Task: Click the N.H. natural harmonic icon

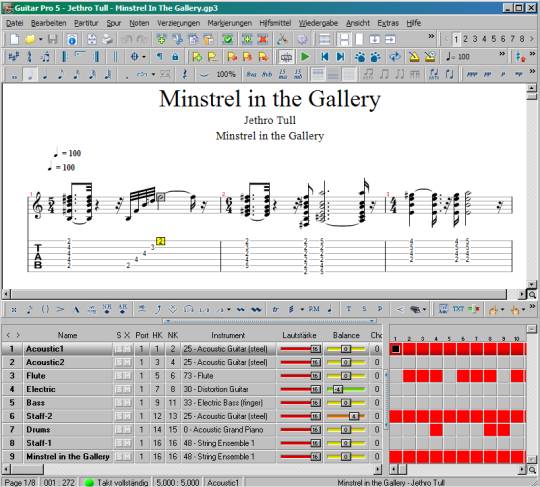Action: pos(107,309)
